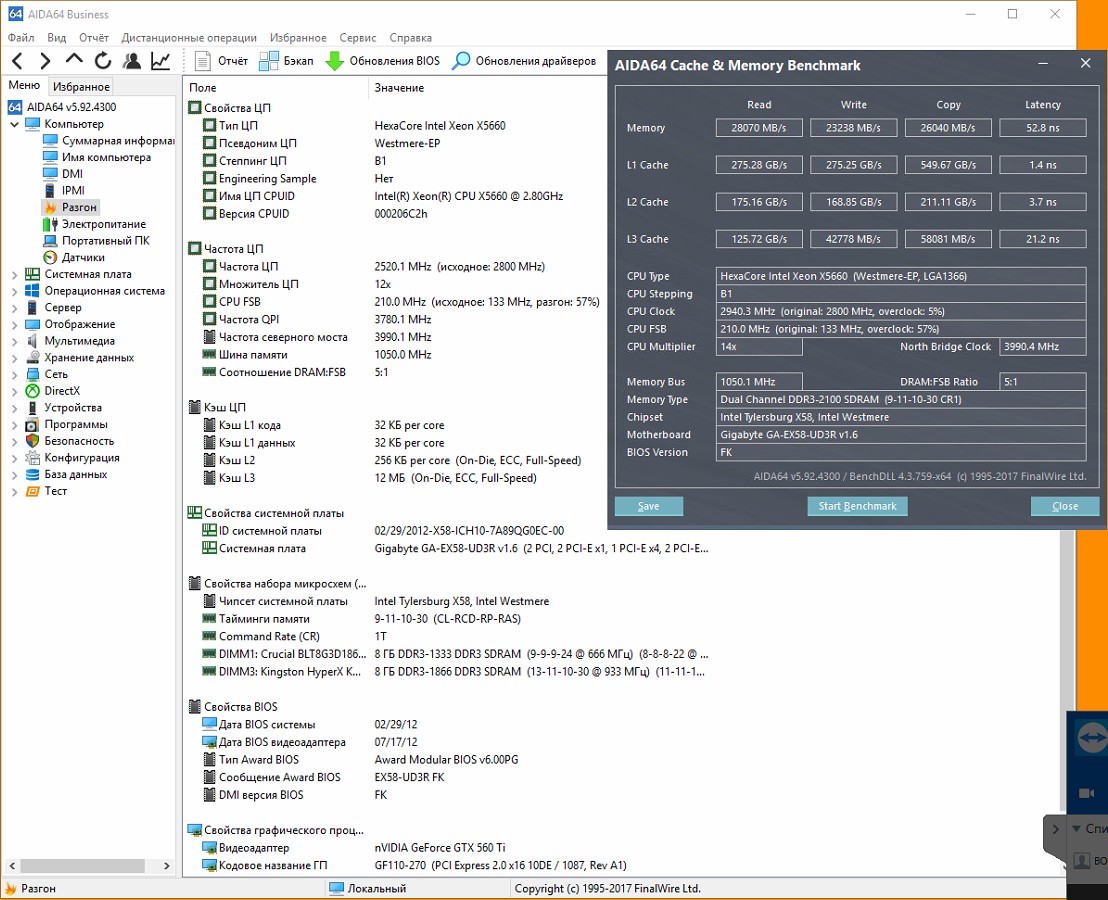Go back with the left arrow toolbar icon
The width and height of the screenshot is (1108, 900).
18,61
